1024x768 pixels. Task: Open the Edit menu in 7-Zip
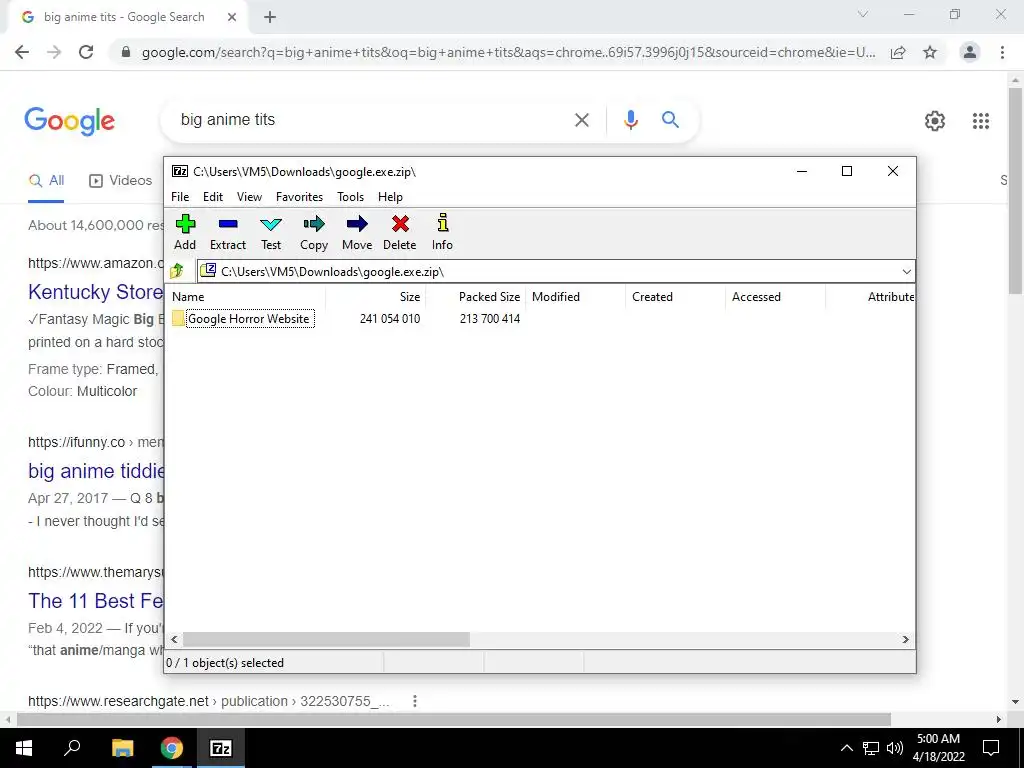213,197
